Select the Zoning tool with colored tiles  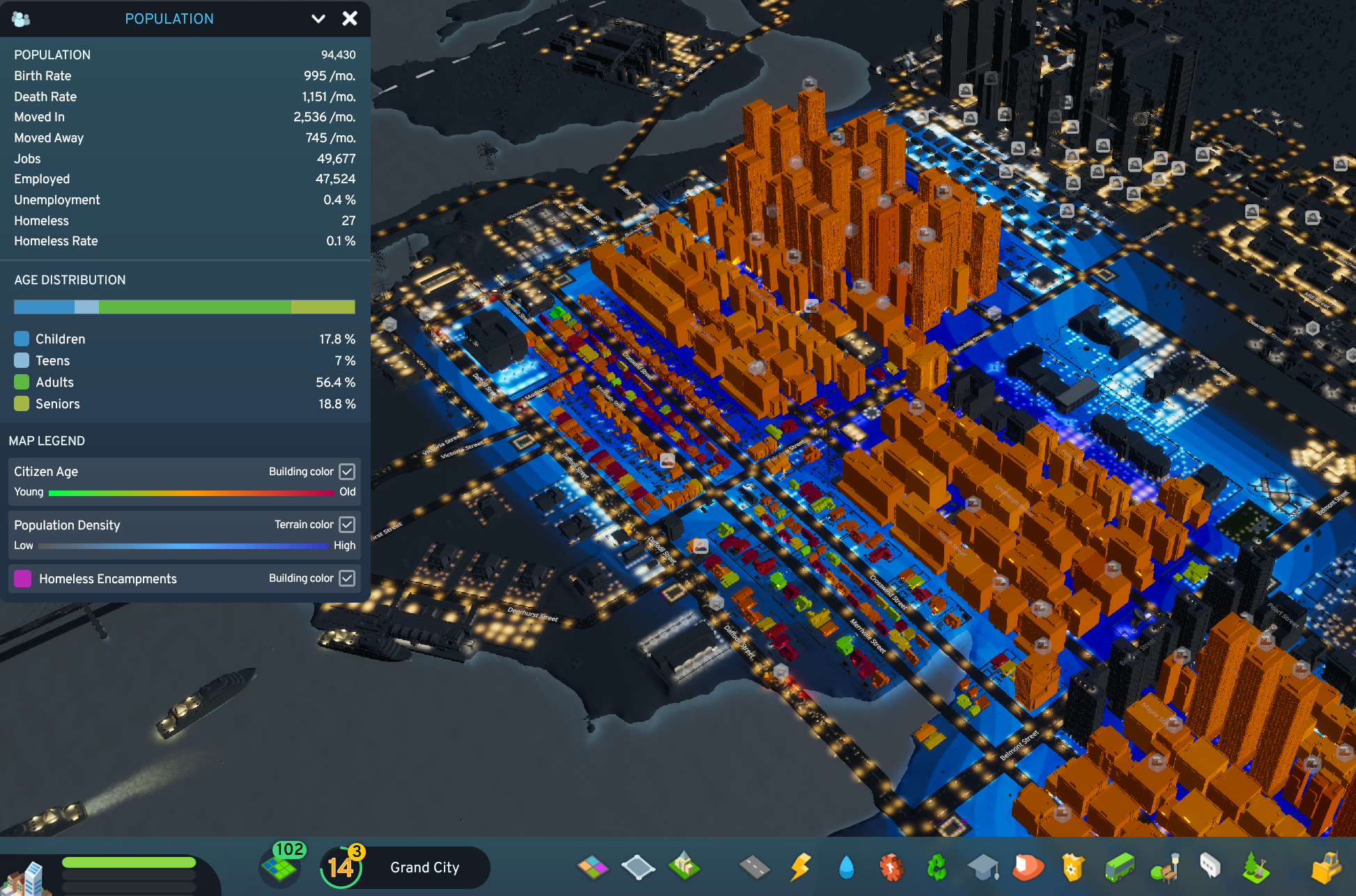click(x=594, y=867)
